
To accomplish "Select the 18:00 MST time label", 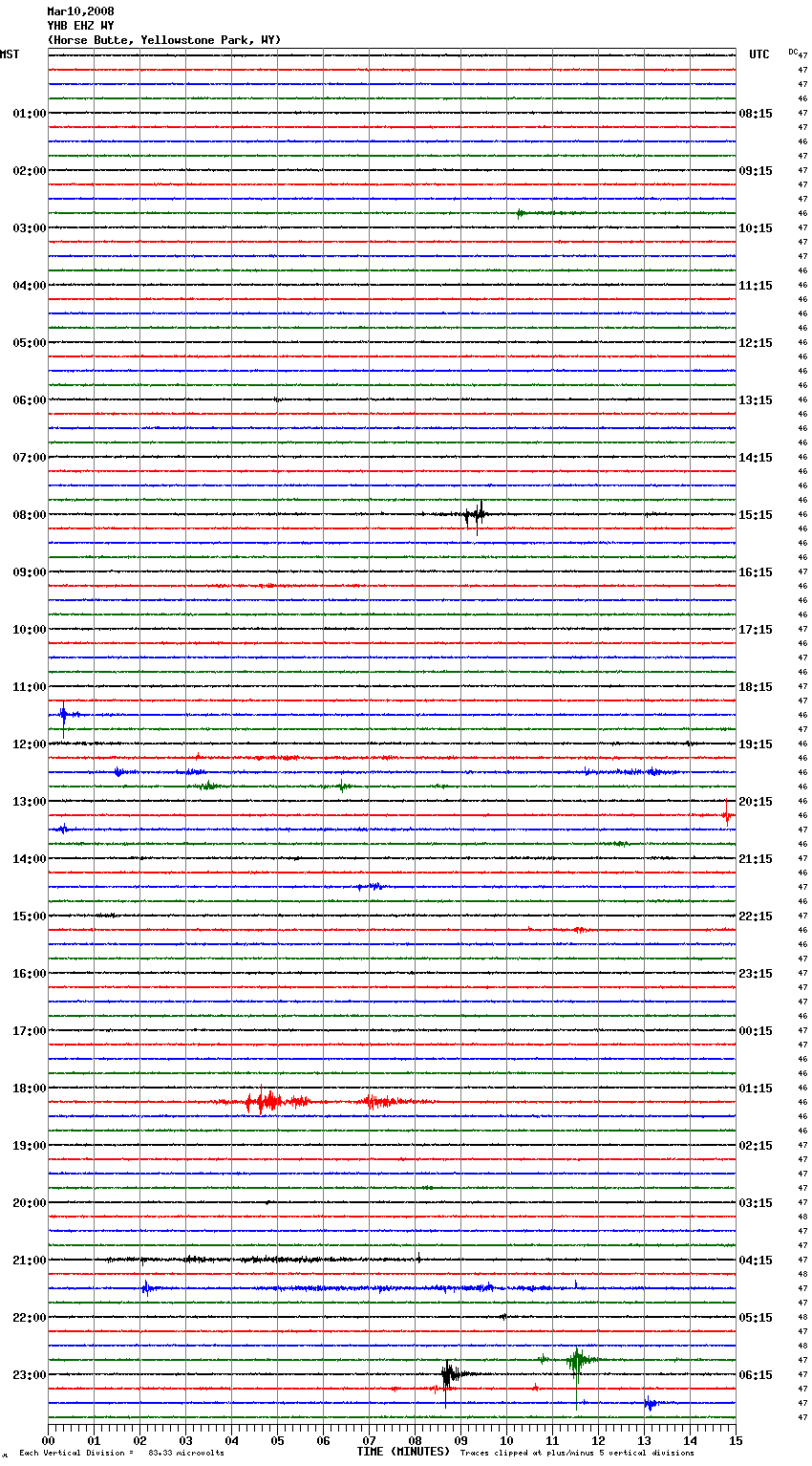I will tap(30, 1089).
